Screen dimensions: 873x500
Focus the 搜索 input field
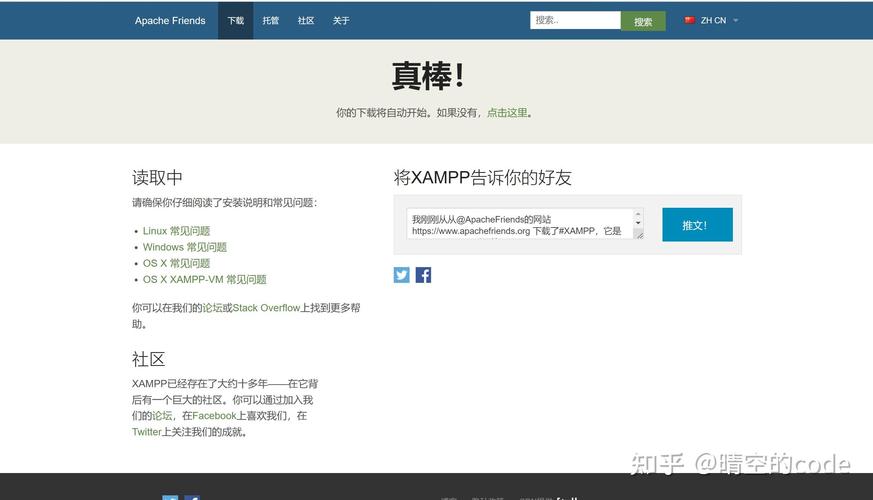coord(575,20)
